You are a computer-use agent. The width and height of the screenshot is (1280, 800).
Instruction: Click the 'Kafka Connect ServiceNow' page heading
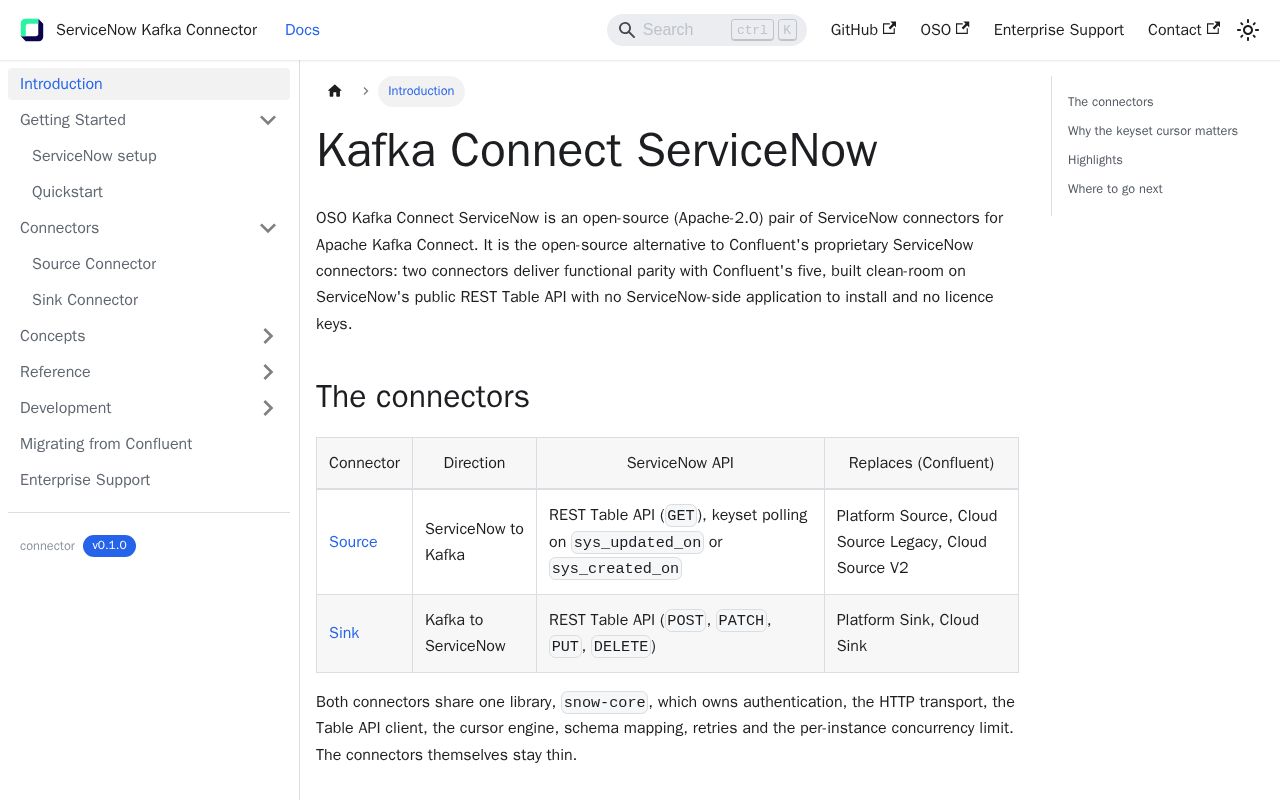tap(596, 150)
